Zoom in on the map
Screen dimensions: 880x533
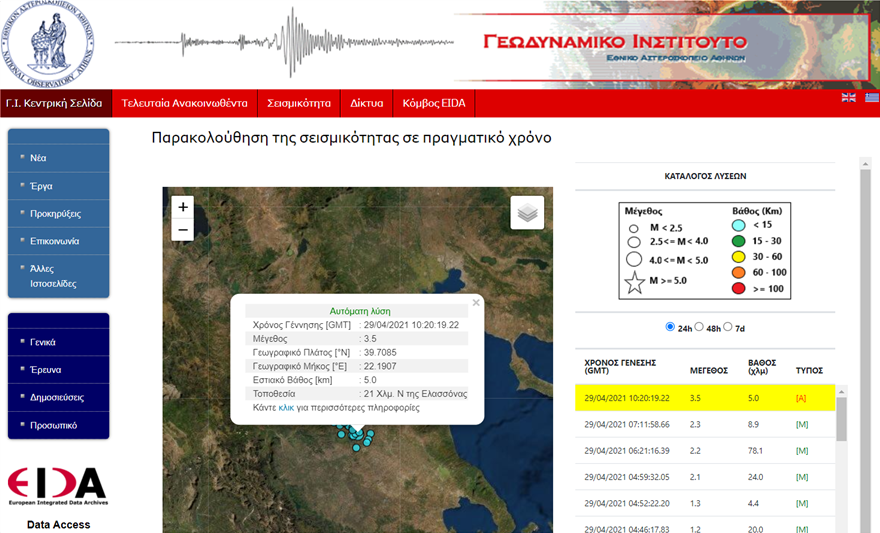coord(182,207)
